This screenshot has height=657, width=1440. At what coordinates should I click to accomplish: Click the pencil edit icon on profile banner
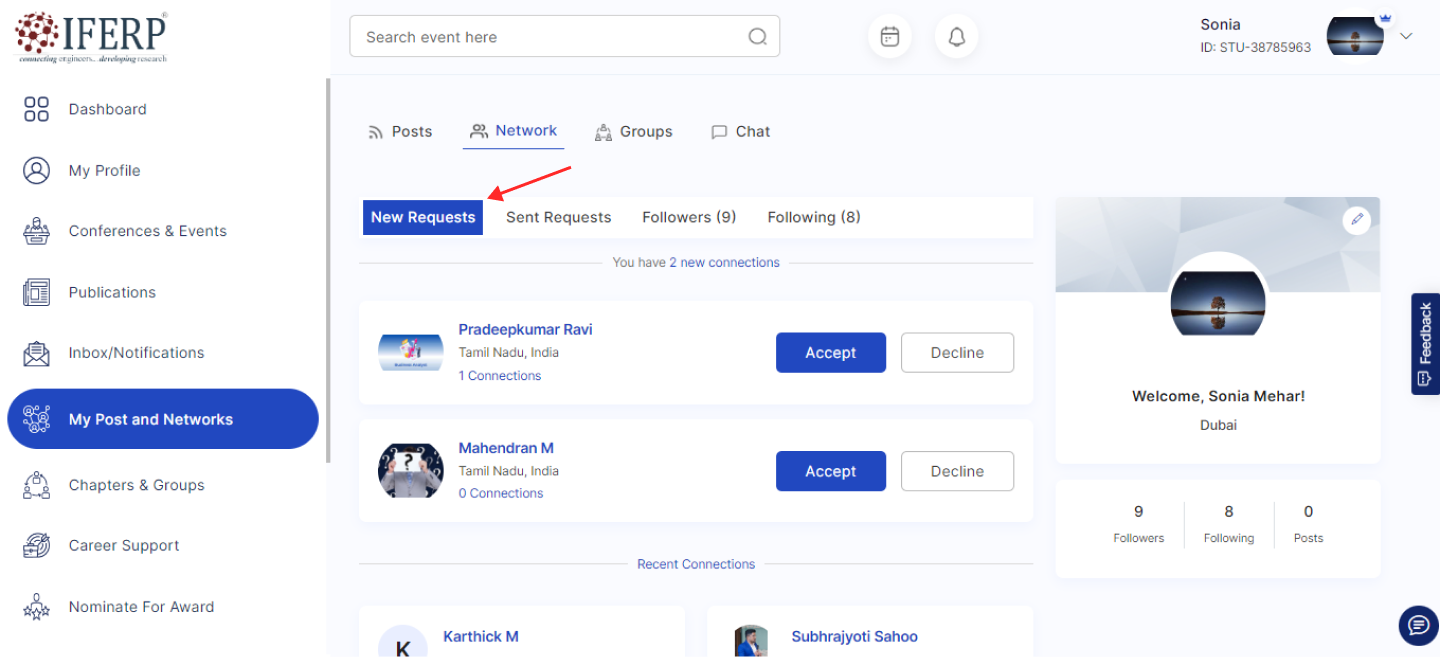[x=1356, y=219]
